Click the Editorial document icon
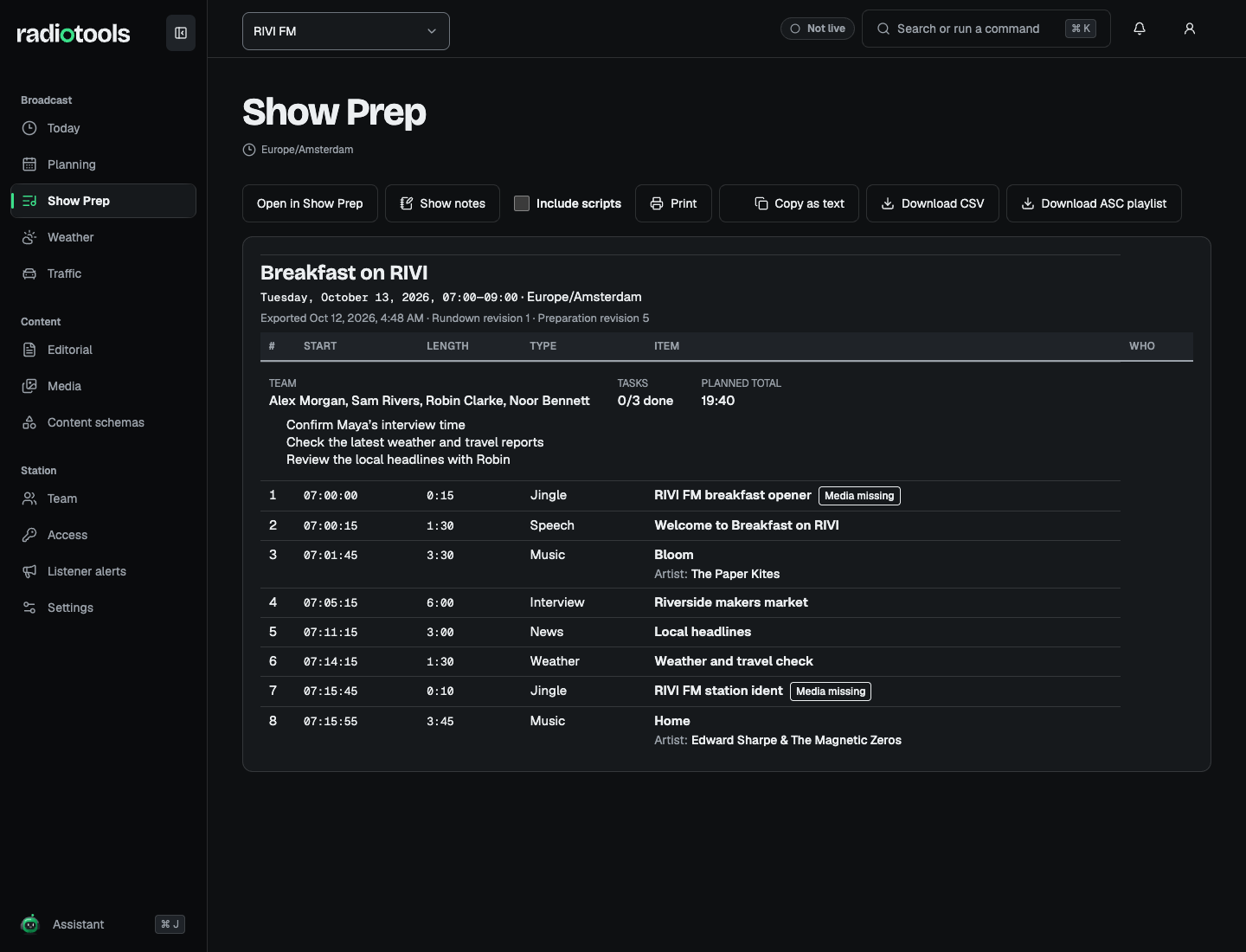Screen dimensions: 1246x952 tap(29, 350)
